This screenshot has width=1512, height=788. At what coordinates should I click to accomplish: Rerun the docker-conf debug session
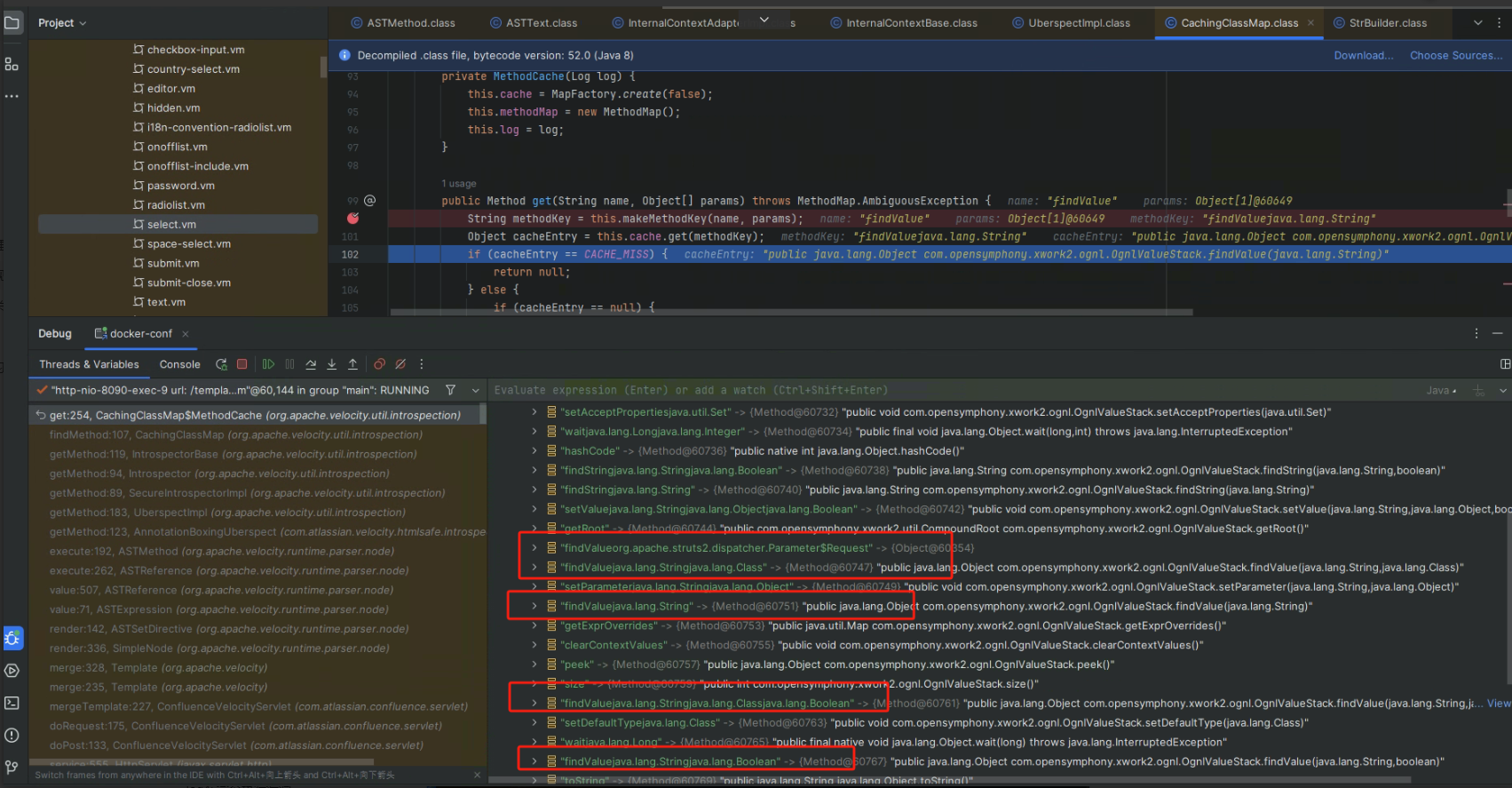(221, 364)
